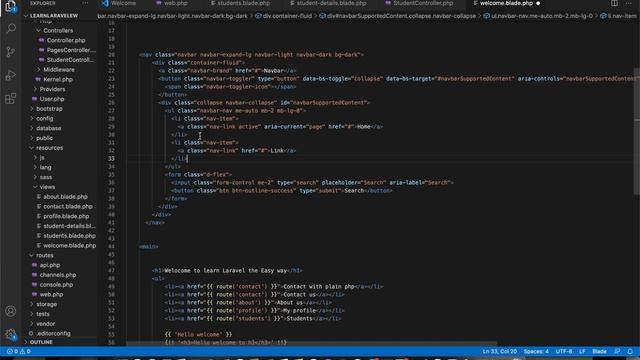Open contact.blade.php in explorer
Screen dimensions: 640x360
[68, 207]
